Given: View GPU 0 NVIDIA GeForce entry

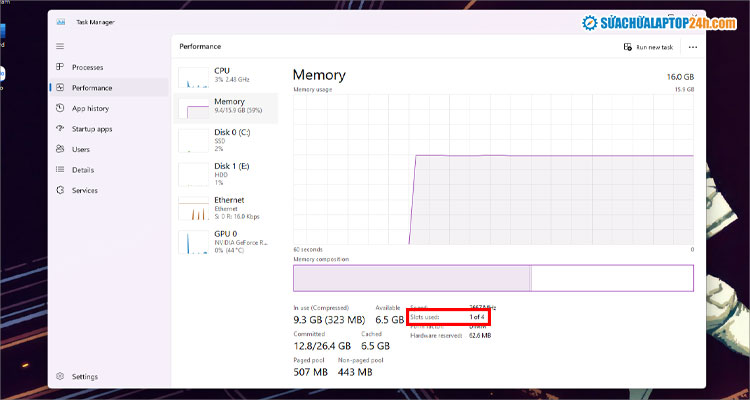Looking at the screenshot, I should 226,241.
